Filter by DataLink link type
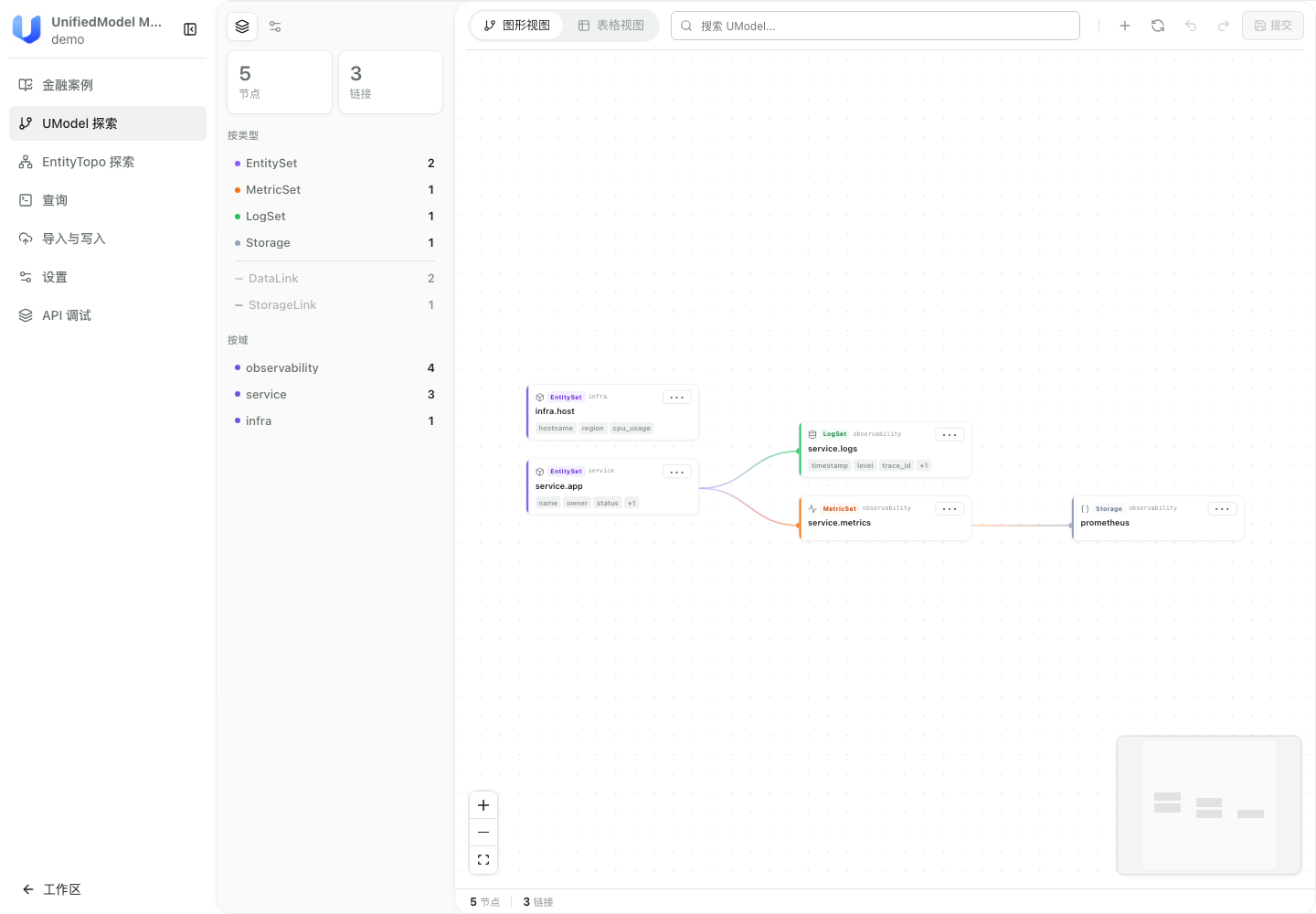 [334, 279]
